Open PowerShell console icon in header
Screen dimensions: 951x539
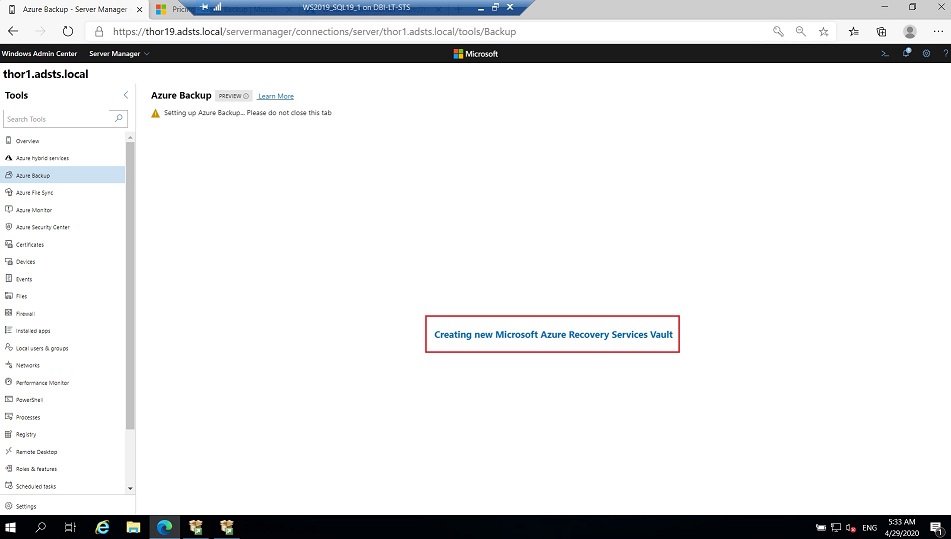pos(885,53)
